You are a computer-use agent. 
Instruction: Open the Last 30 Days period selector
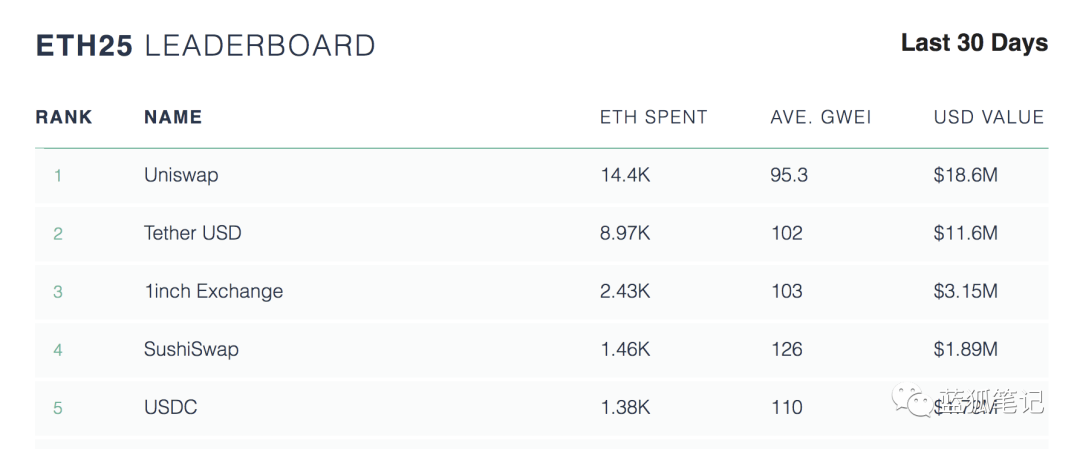click(974, 43)
